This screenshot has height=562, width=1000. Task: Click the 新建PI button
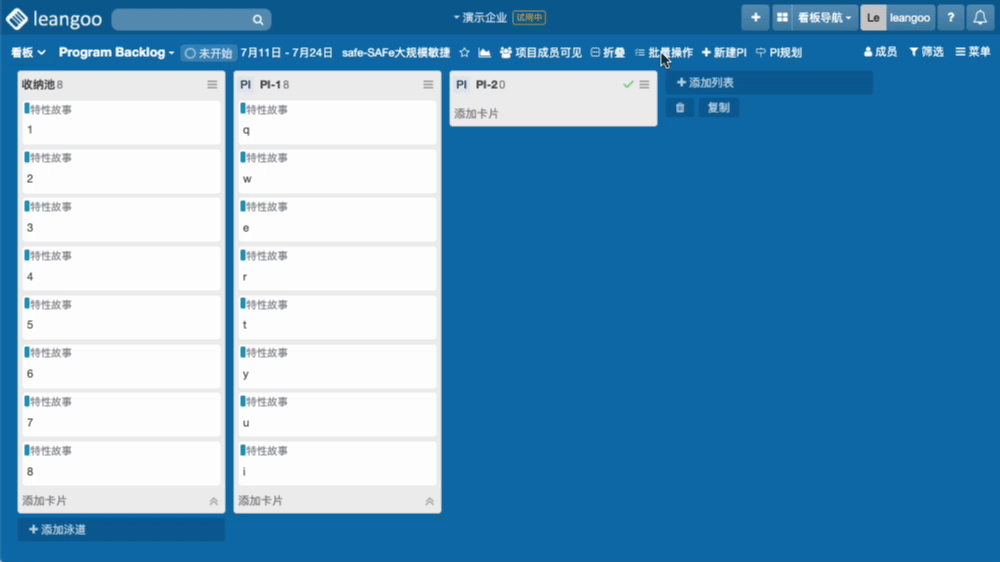(x=724, y=52)
